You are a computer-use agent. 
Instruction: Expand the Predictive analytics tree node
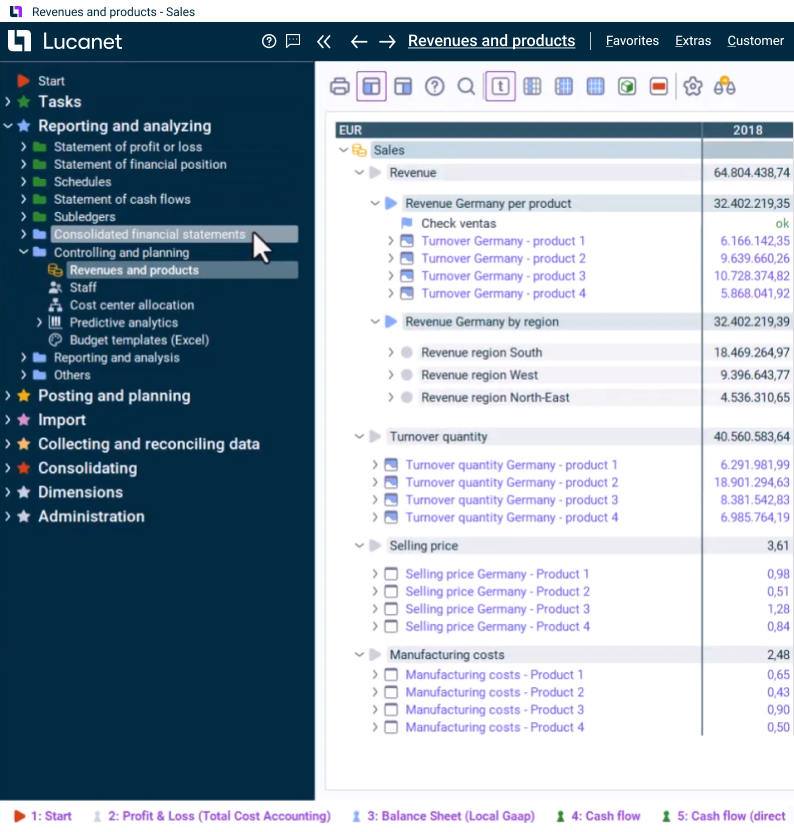click(40, 322)
